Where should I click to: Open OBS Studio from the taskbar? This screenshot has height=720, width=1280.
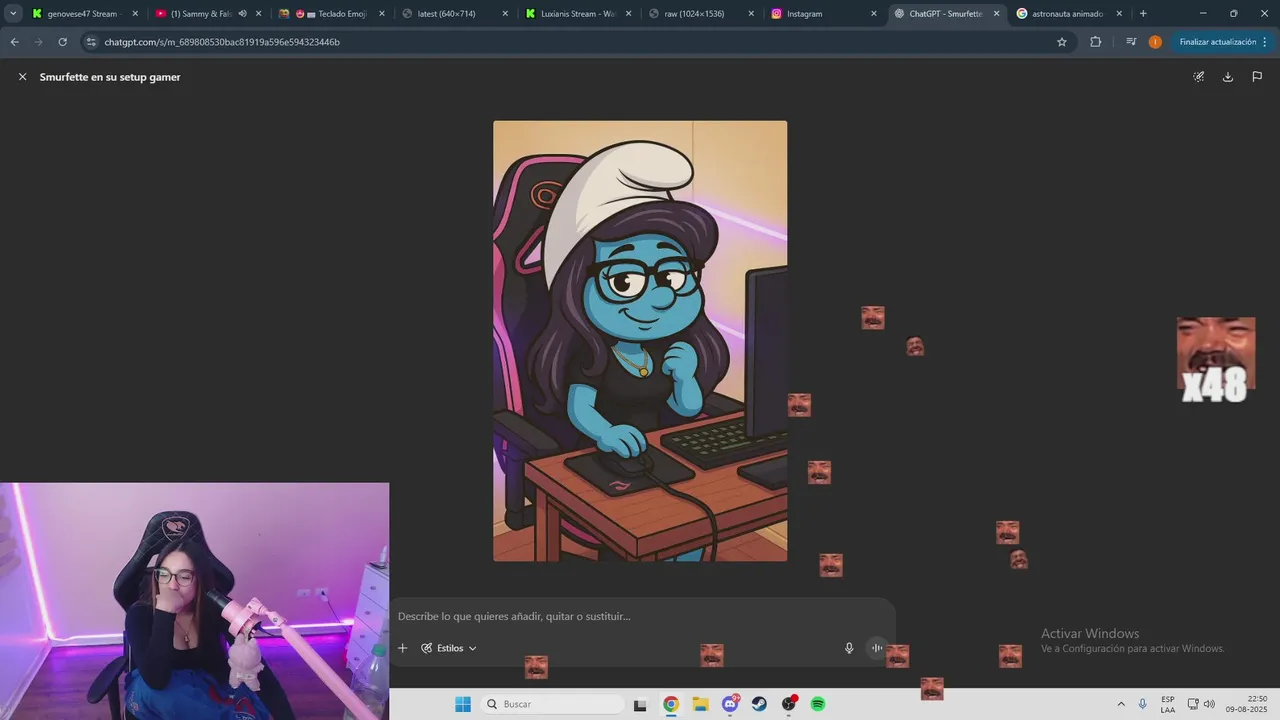(789, 704)
